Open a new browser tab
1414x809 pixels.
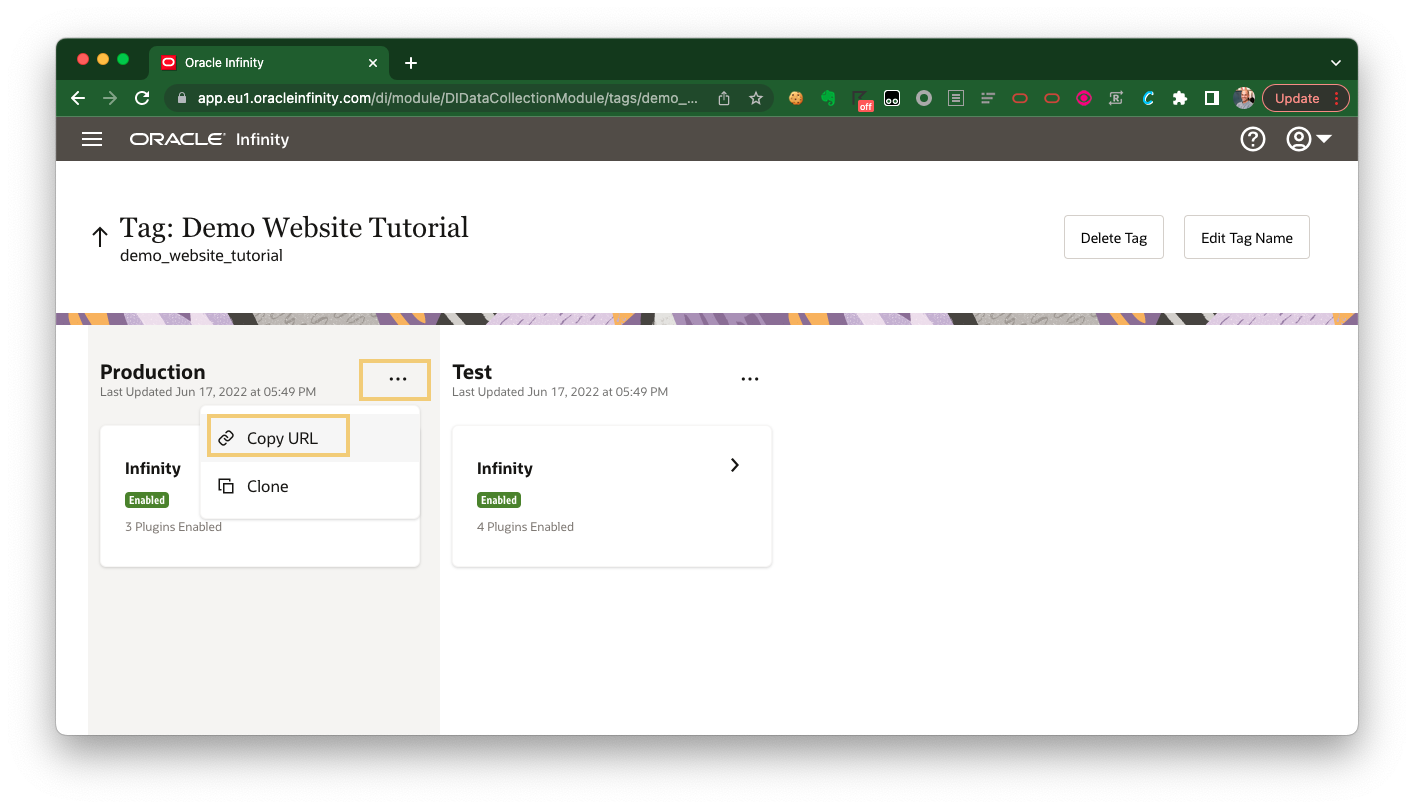[x=410, y=62]
